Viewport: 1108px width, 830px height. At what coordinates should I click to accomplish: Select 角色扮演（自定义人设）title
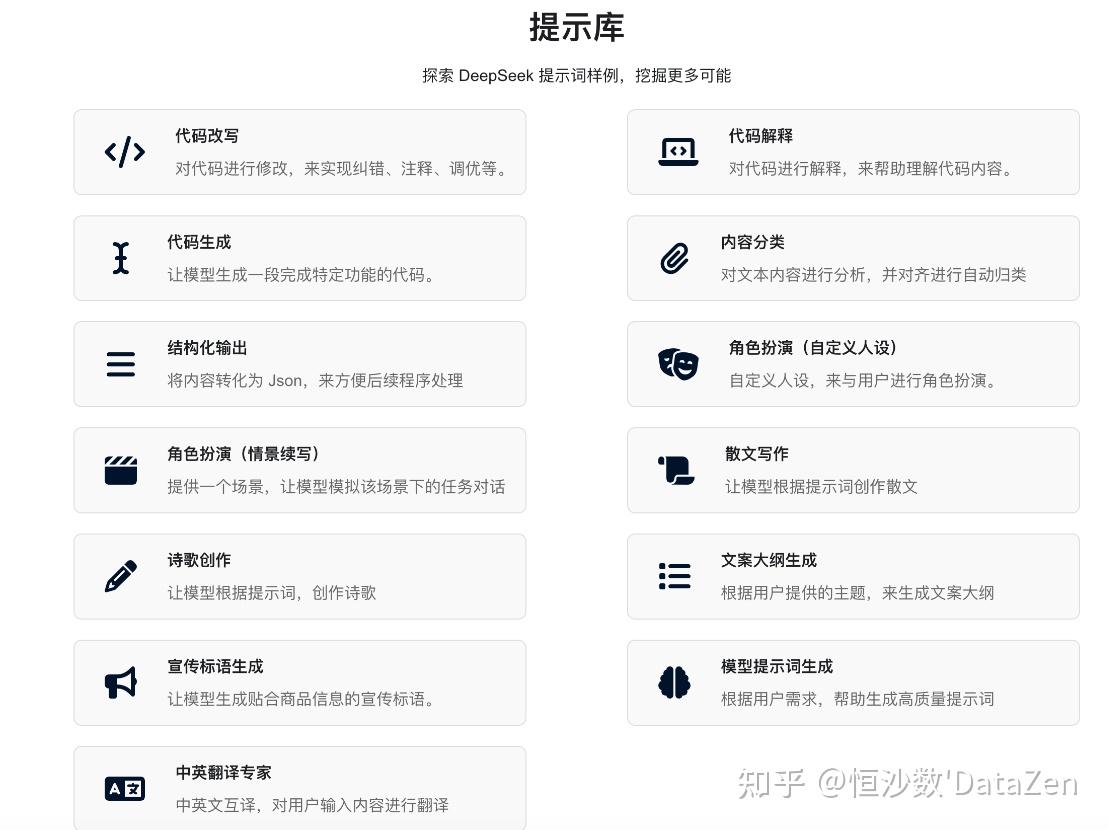click(813, 348)
